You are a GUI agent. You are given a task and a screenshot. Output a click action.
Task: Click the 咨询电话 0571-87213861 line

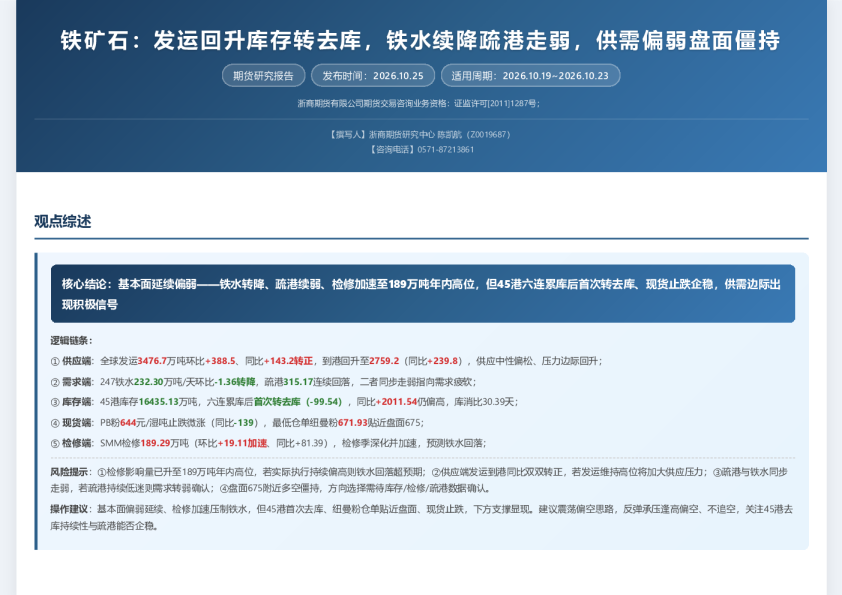pos(422,149)
